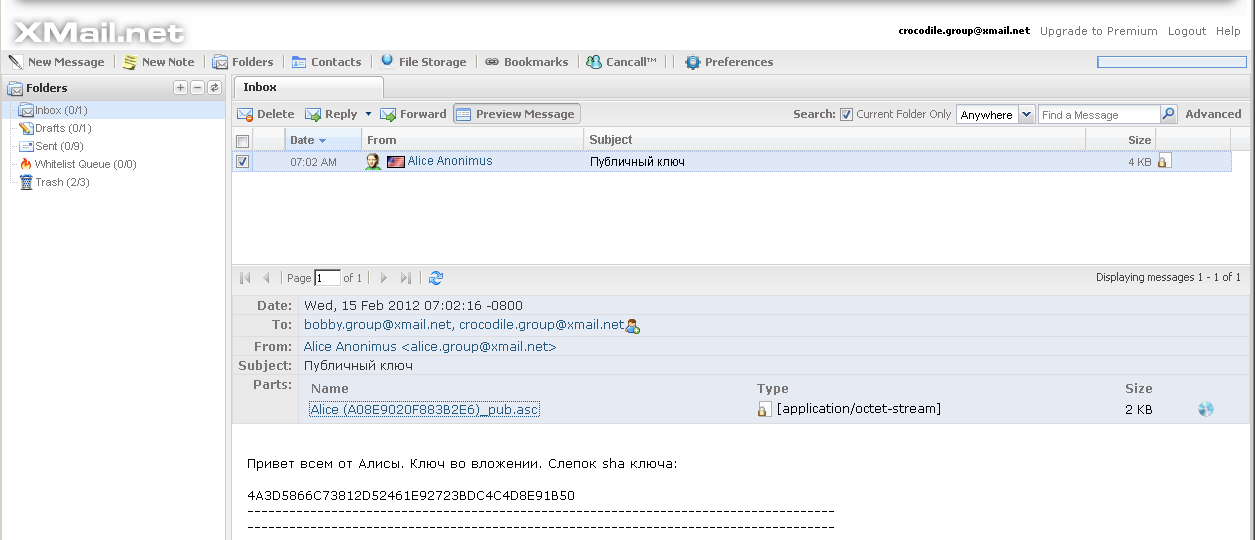Click the add contact icon after recipients
The height and width of the screenshot is (540, 1255).
click(633, 326)
